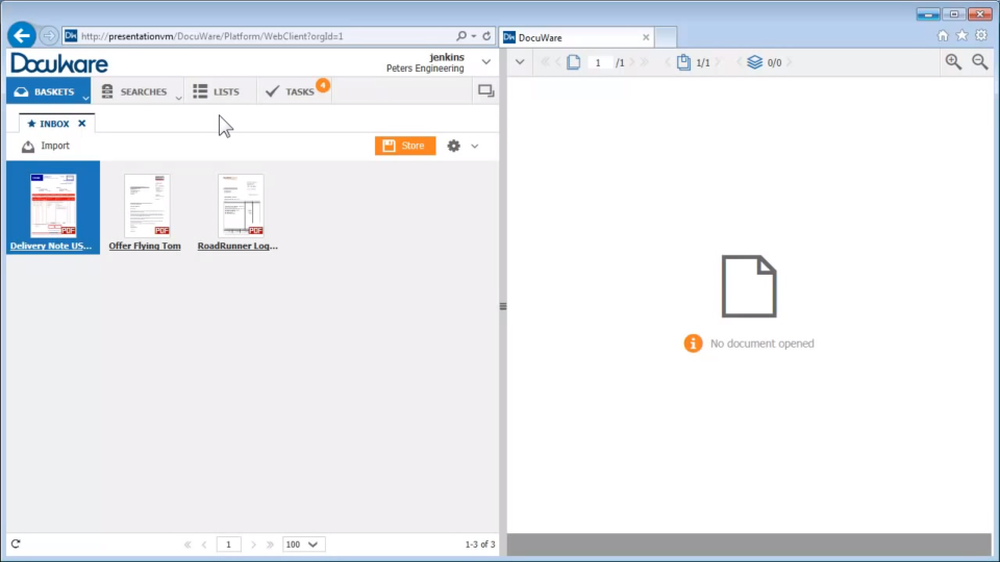Open basket settings gear
1000x562 pixels.
[x=453, y=146]
